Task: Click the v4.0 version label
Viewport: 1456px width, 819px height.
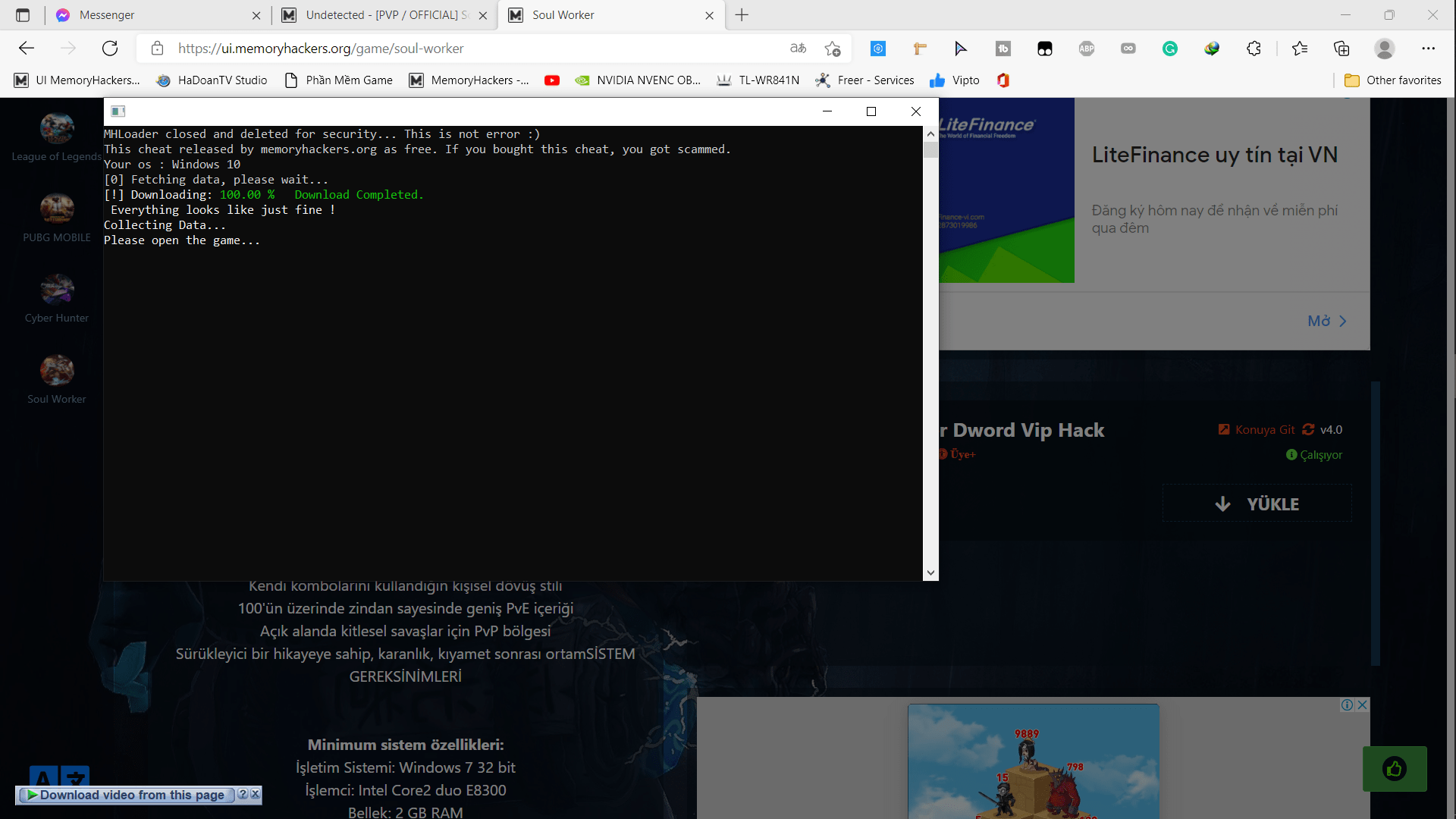Action: click(x=1331, y=430)
